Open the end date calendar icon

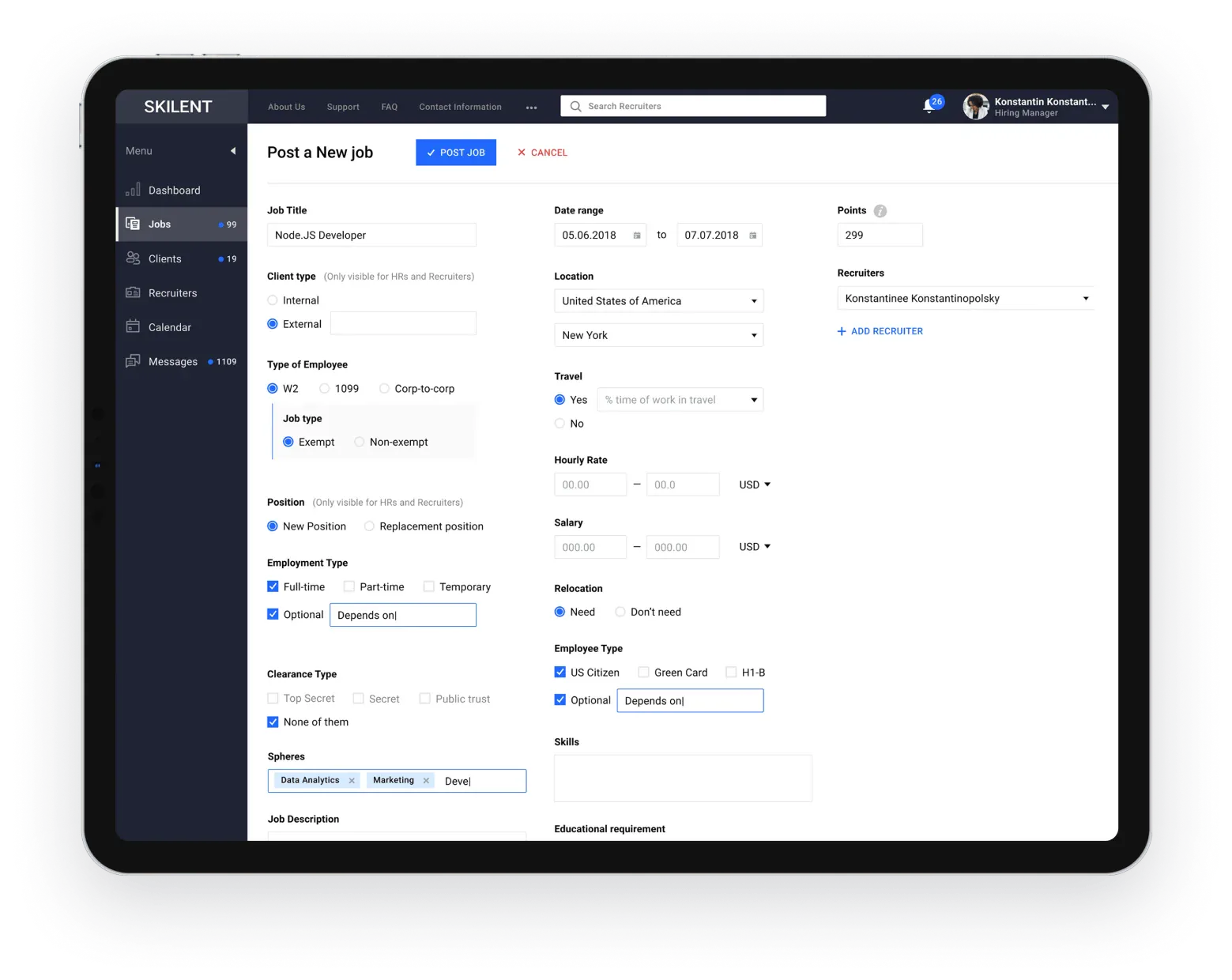point(753,236)
